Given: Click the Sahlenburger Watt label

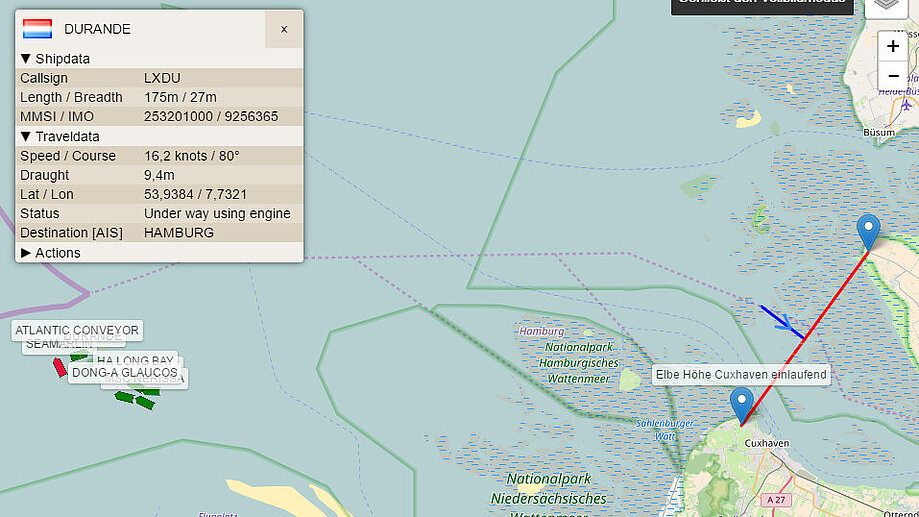Looking at the screenshot, I should 665,430.
